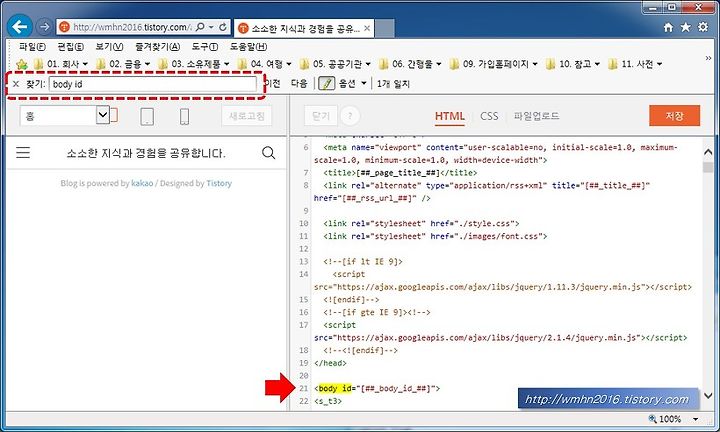Expand the 05. 공공기관 favorites folder
This screenshot has width=720, height=432.
coord(335,64)
